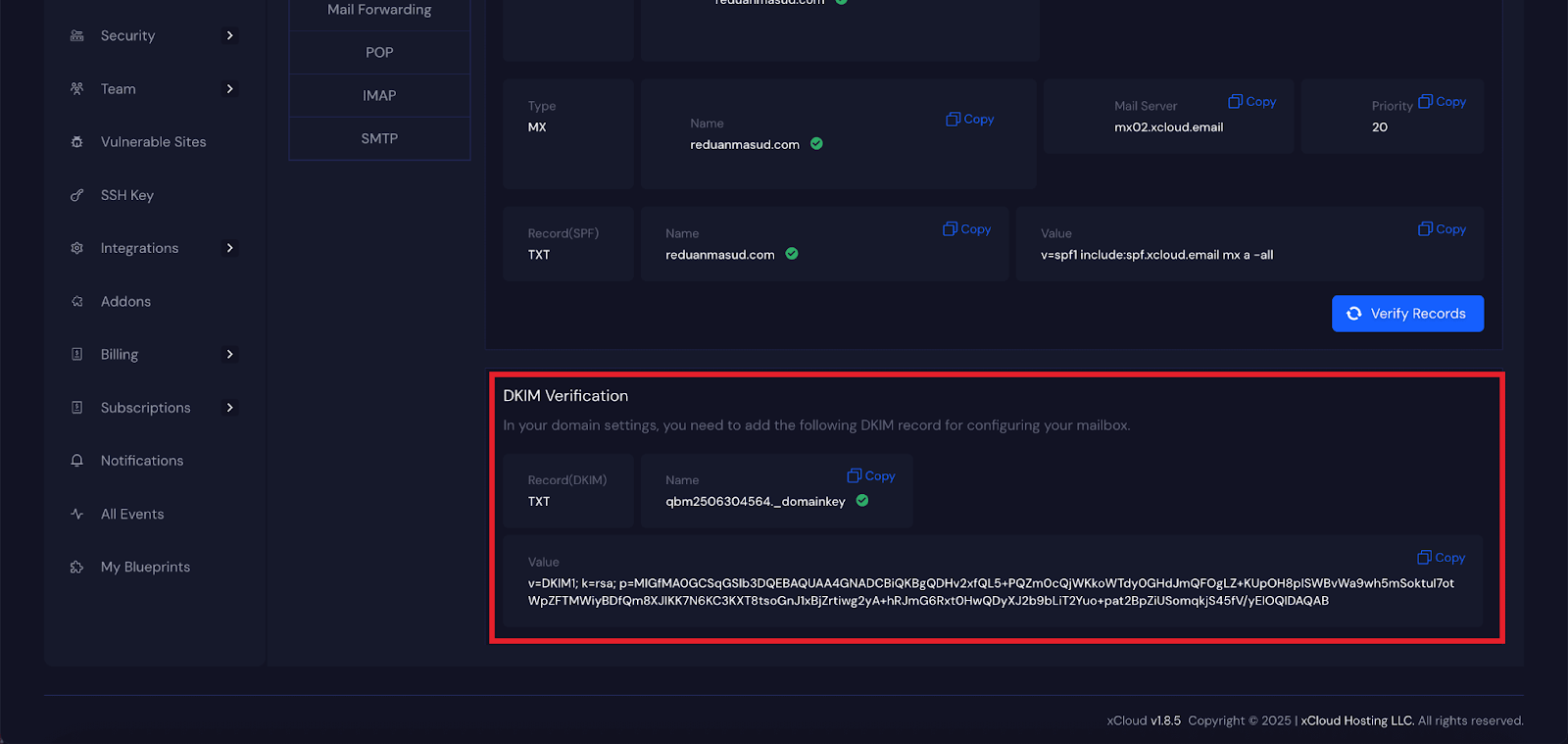Open the SMTP settings tab
1568x744 pixels.
(379, 139)
